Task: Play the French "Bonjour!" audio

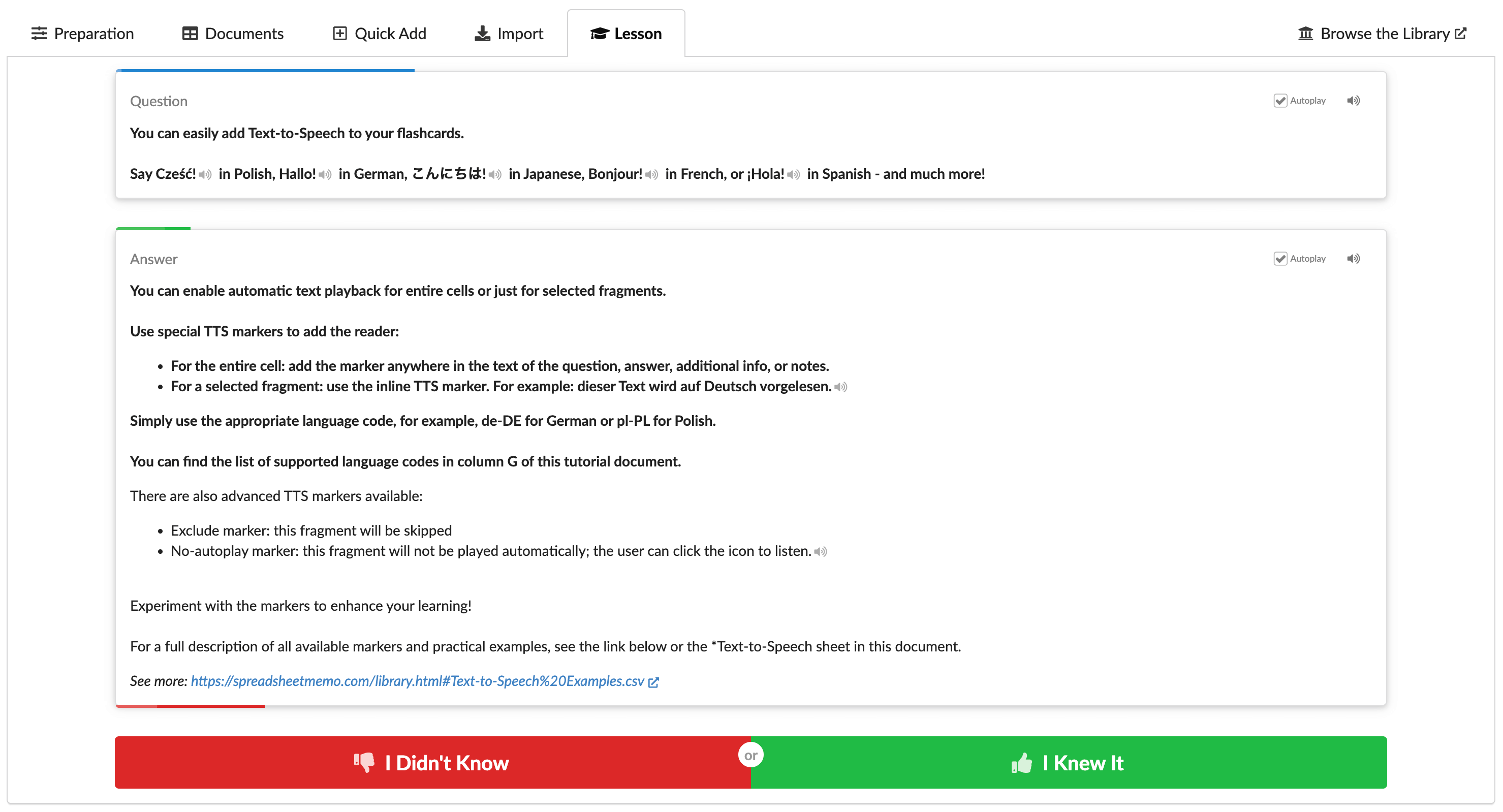Action: click(652, 174)
